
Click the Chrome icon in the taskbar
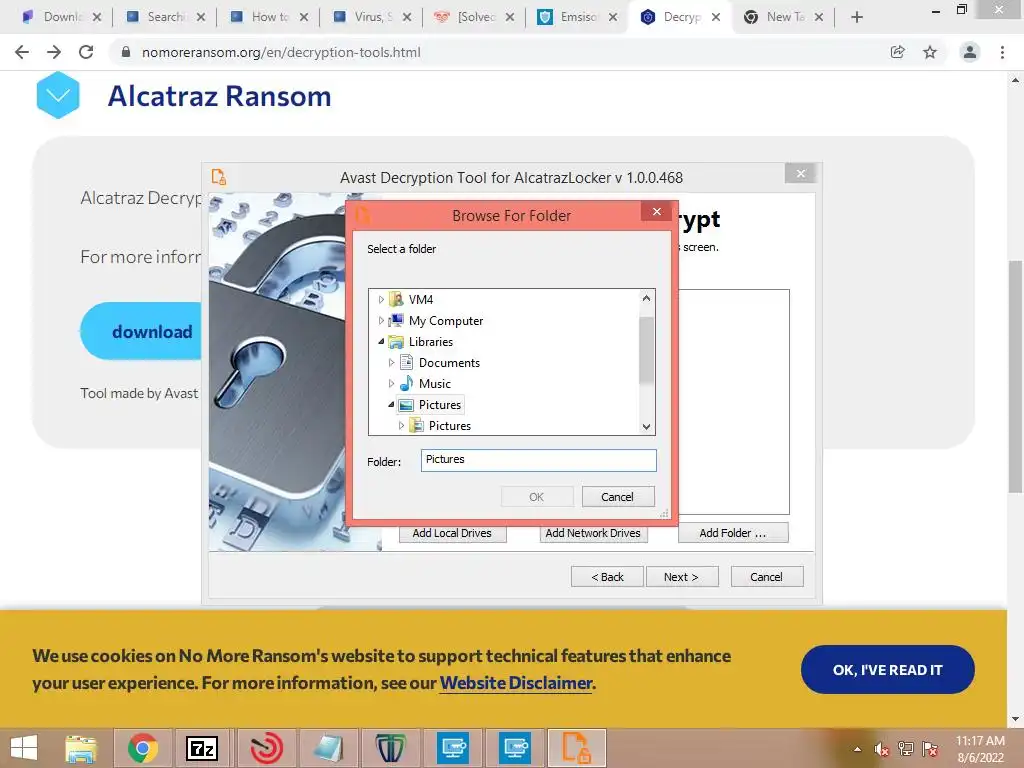(142, 748)
